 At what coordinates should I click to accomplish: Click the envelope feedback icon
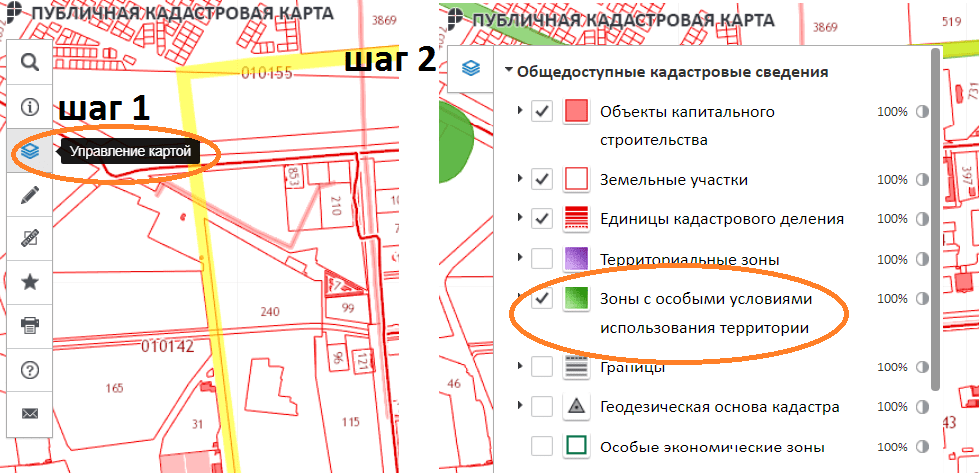click(30, 414)
